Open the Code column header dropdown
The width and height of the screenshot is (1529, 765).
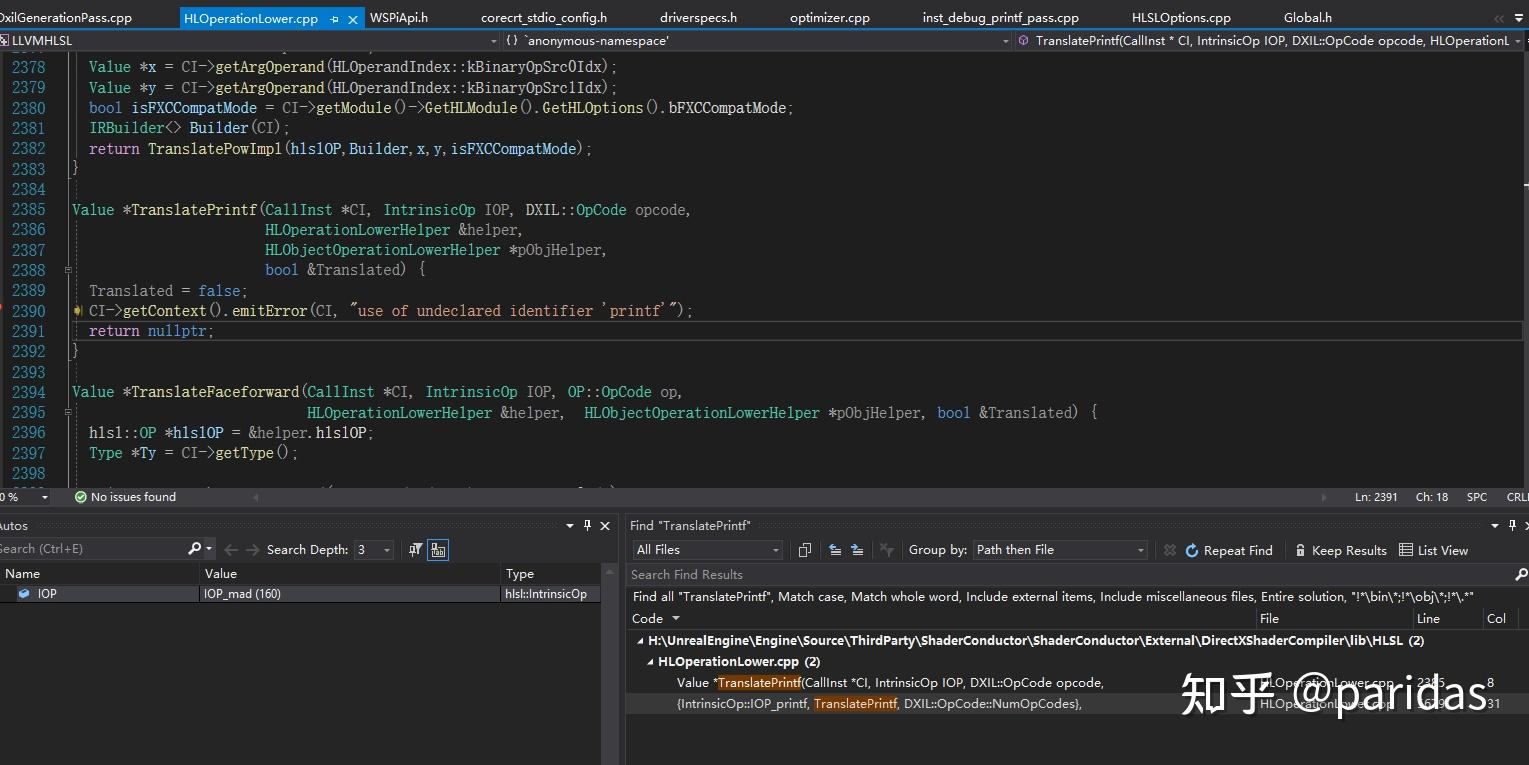point(676,618)
